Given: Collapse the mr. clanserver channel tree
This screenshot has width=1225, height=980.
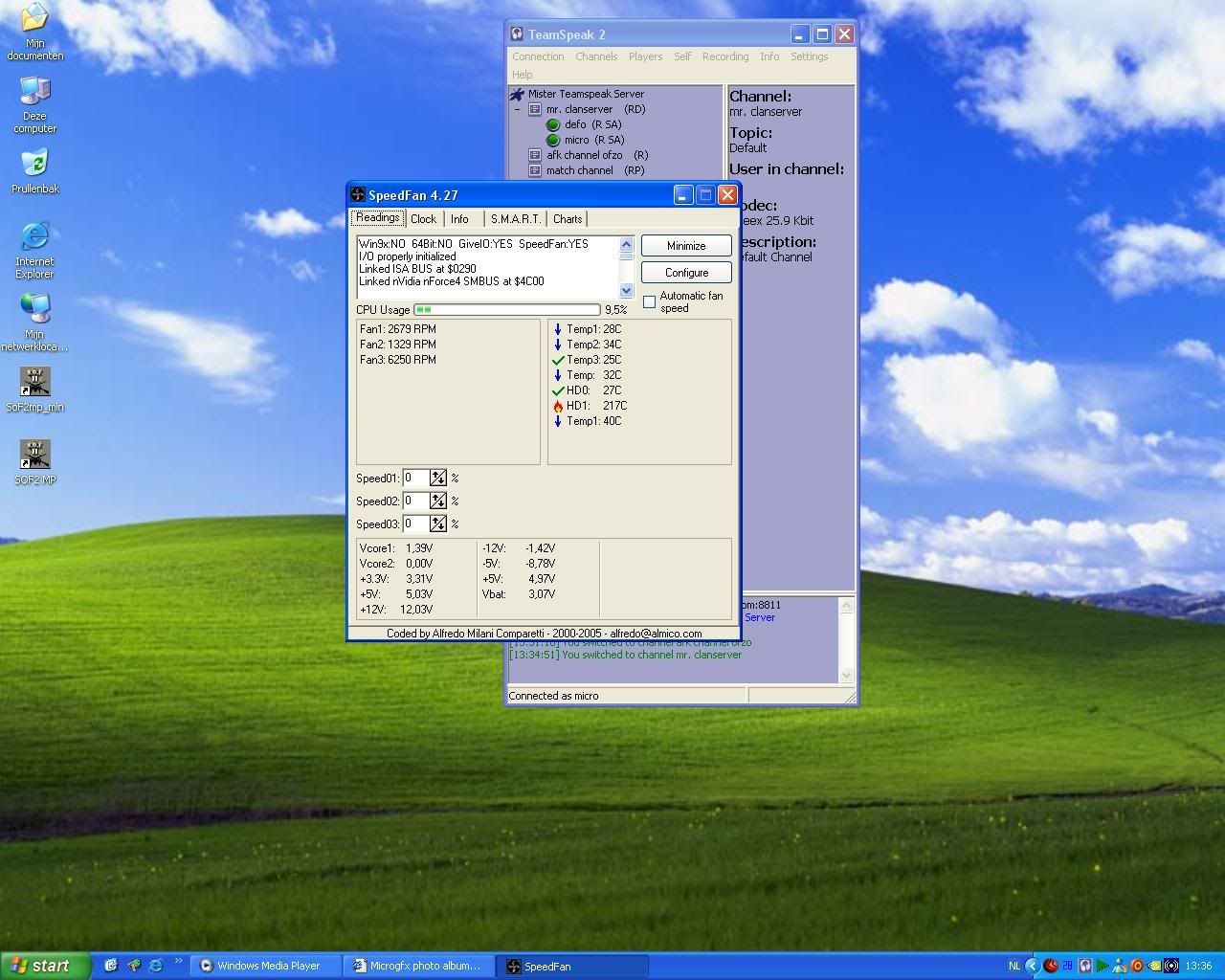Looking at the screenshot, I should 518,109.
